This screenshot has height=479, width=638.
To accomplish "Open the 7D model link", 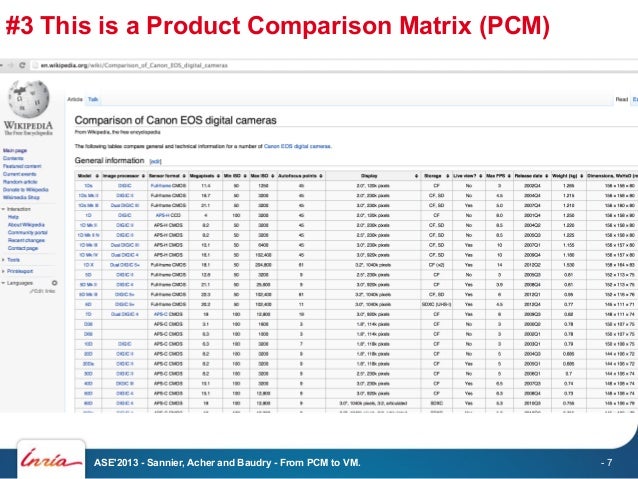I will (x=88, y=314).
